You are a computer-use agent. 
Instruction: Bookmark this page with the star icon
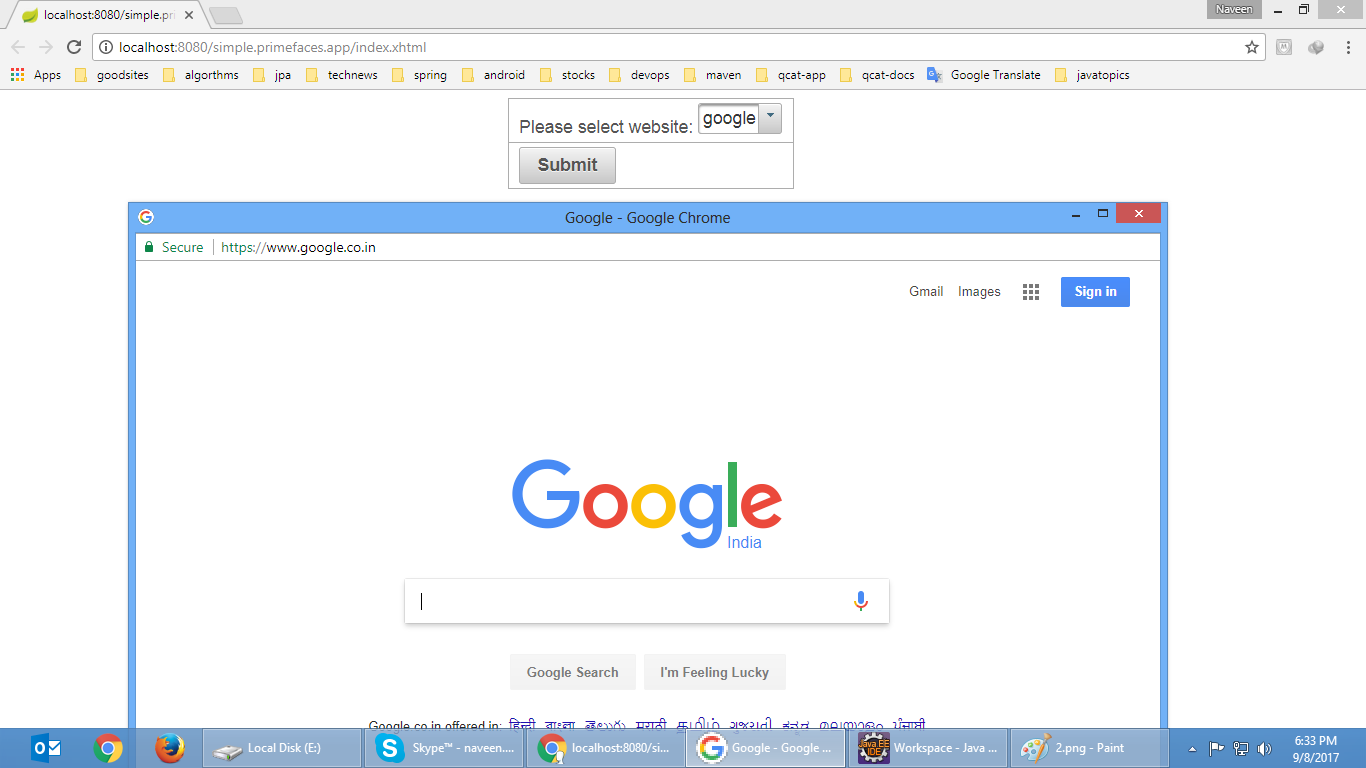tap(1251, 47)
